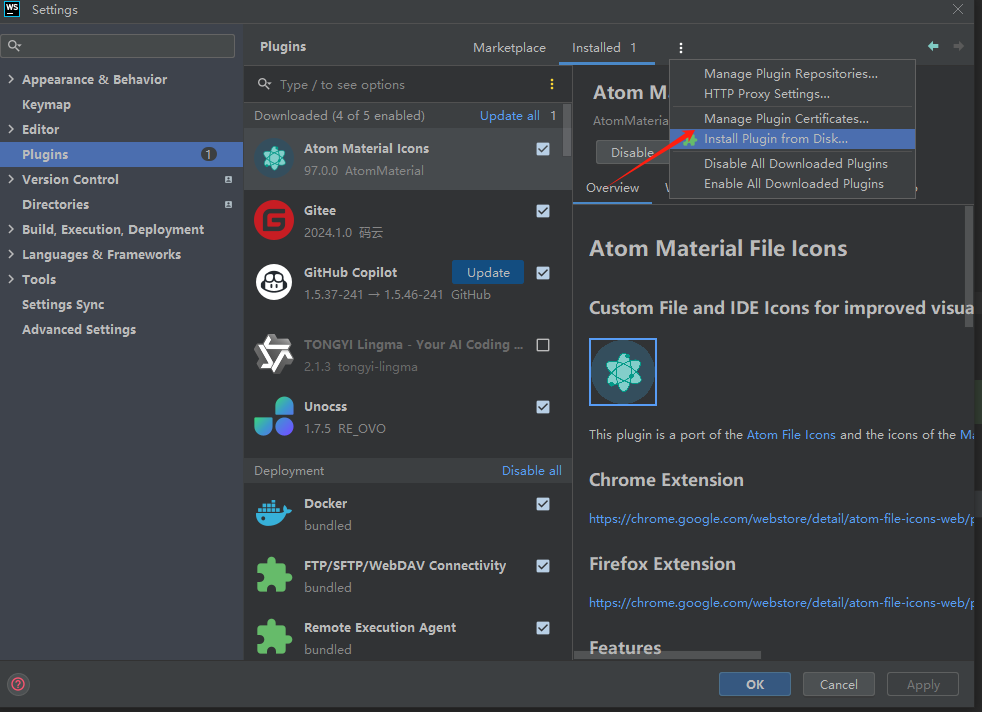982x712 pixels.
Task: Toggle the Docker plugin checkbox
Action: (x=543, y=504)
